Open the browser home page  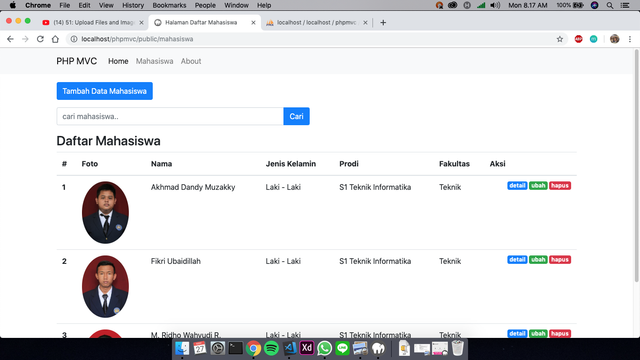tap(55, 39)
